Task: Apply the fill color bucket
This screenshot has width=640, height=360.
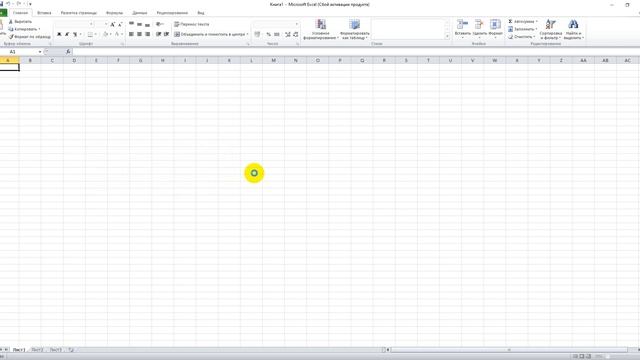Action: coord(106,34)
